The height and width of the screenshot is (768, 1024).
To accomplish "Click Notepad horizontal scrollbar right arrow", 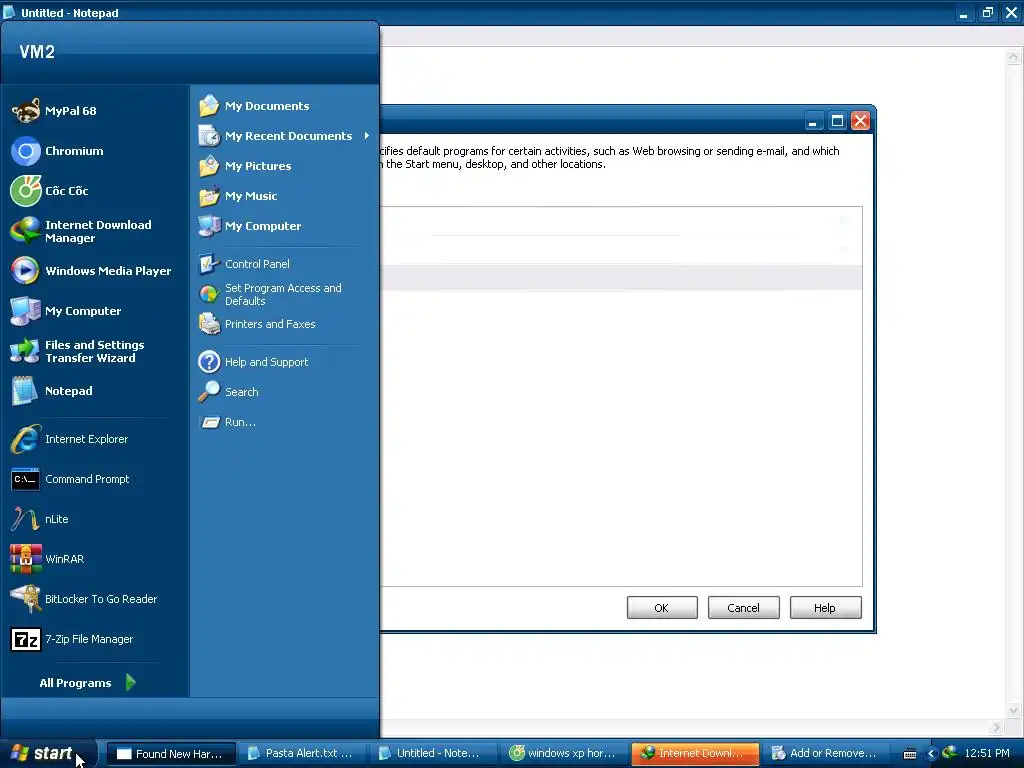I will 996,727.
